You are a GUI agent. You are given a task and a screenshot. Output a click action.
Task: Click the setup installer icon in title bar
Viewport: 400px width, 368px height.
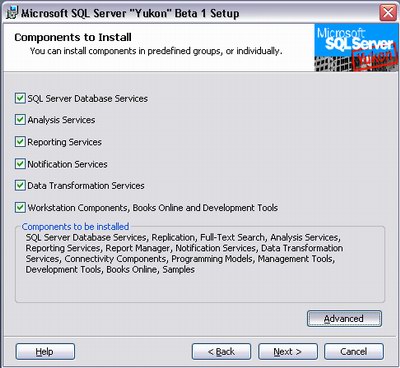pyautogui.click(x=12, y=13)
